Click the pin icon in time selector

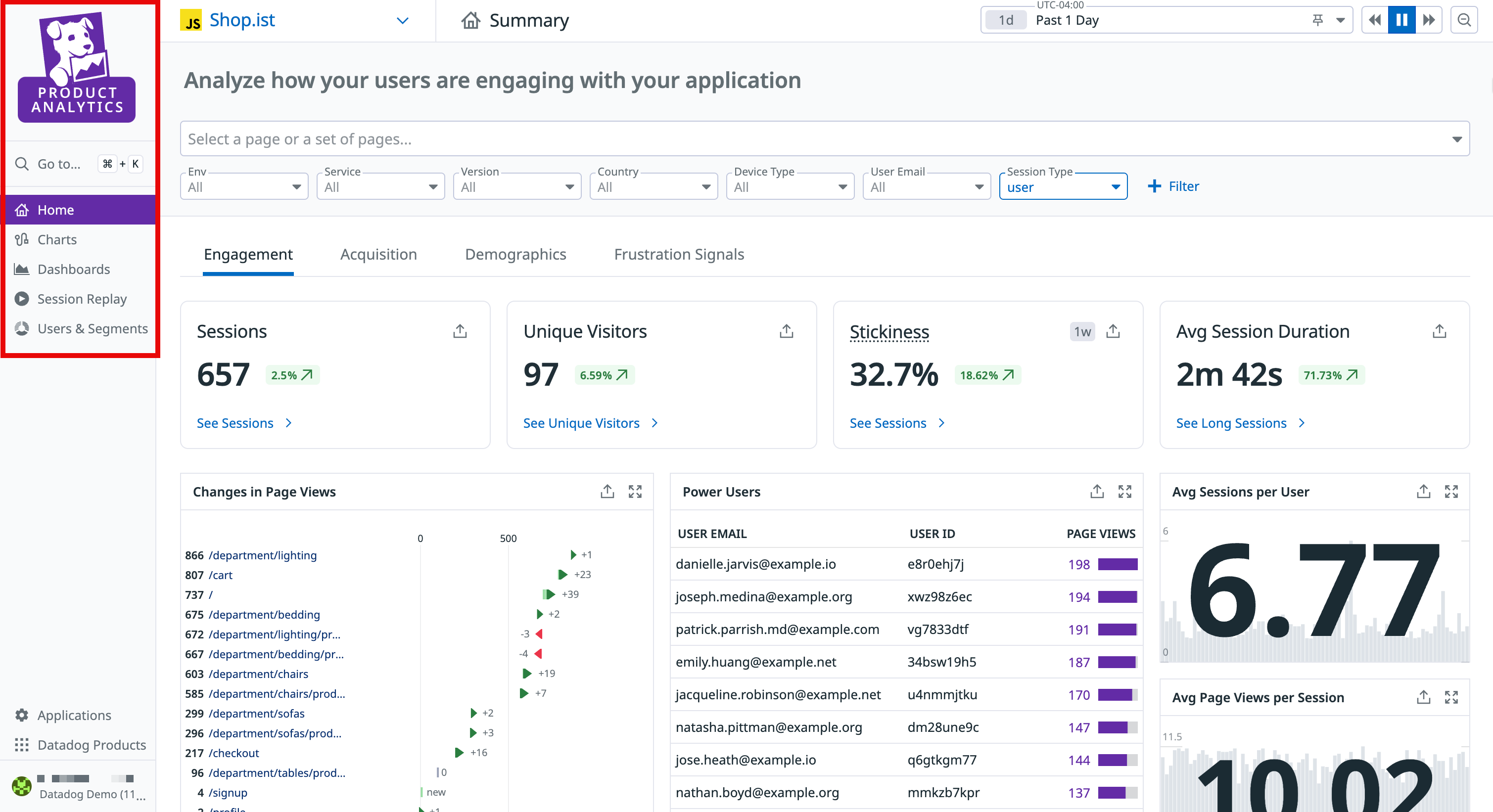1317,20
